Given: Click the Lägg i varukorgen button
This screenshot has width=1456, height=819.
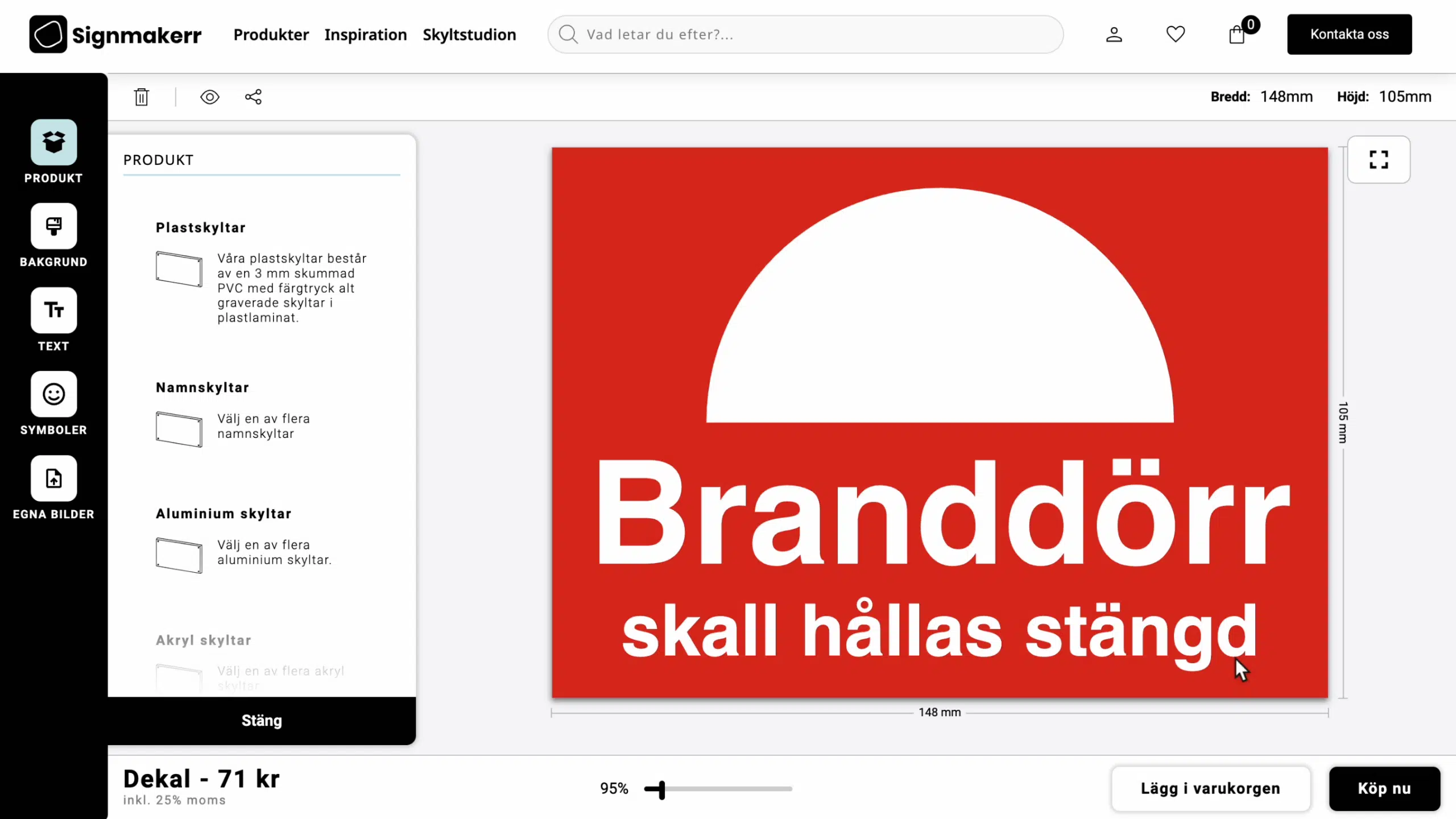Looking at the screenshot, I should tap(1210, 788).
